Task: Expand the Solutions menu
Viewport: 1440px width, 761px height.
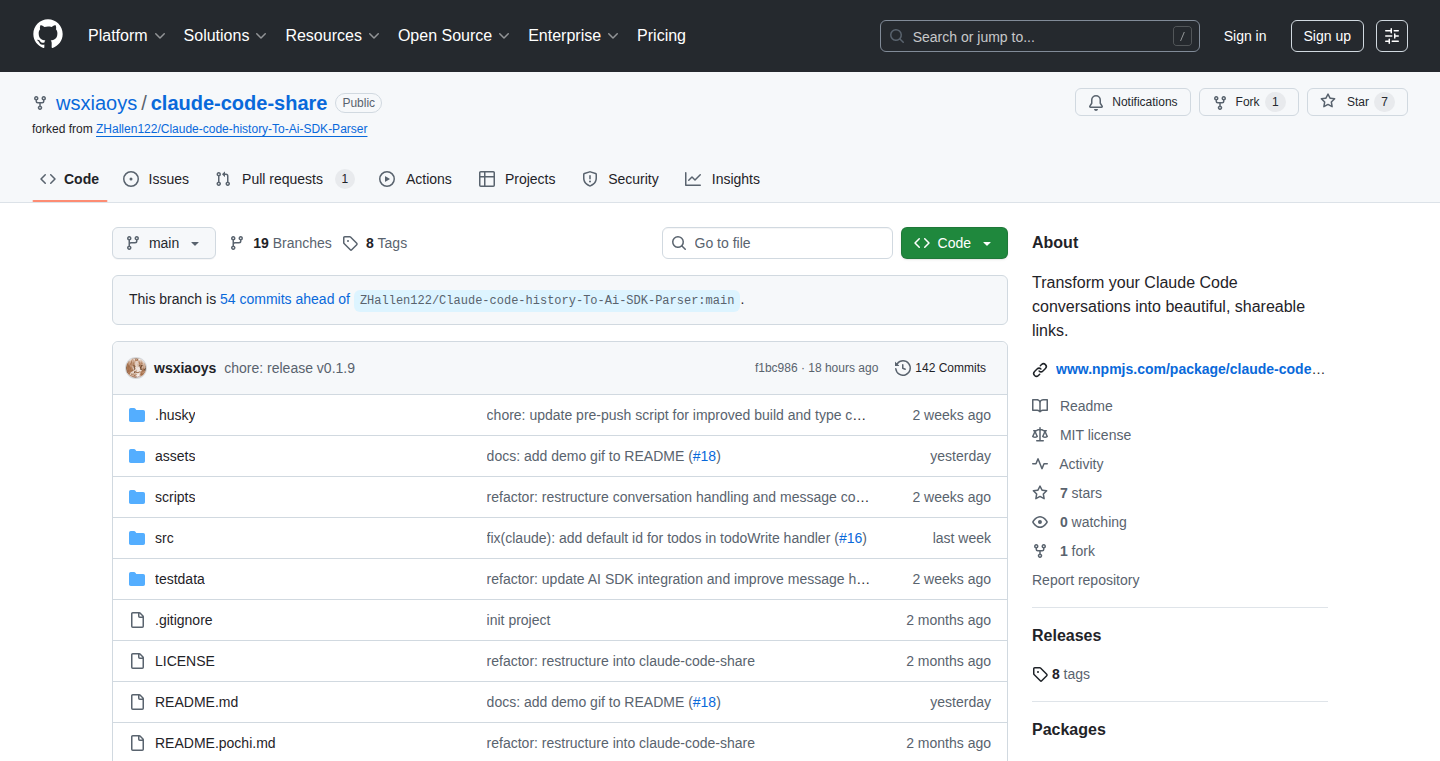Action: pos(225,35)
